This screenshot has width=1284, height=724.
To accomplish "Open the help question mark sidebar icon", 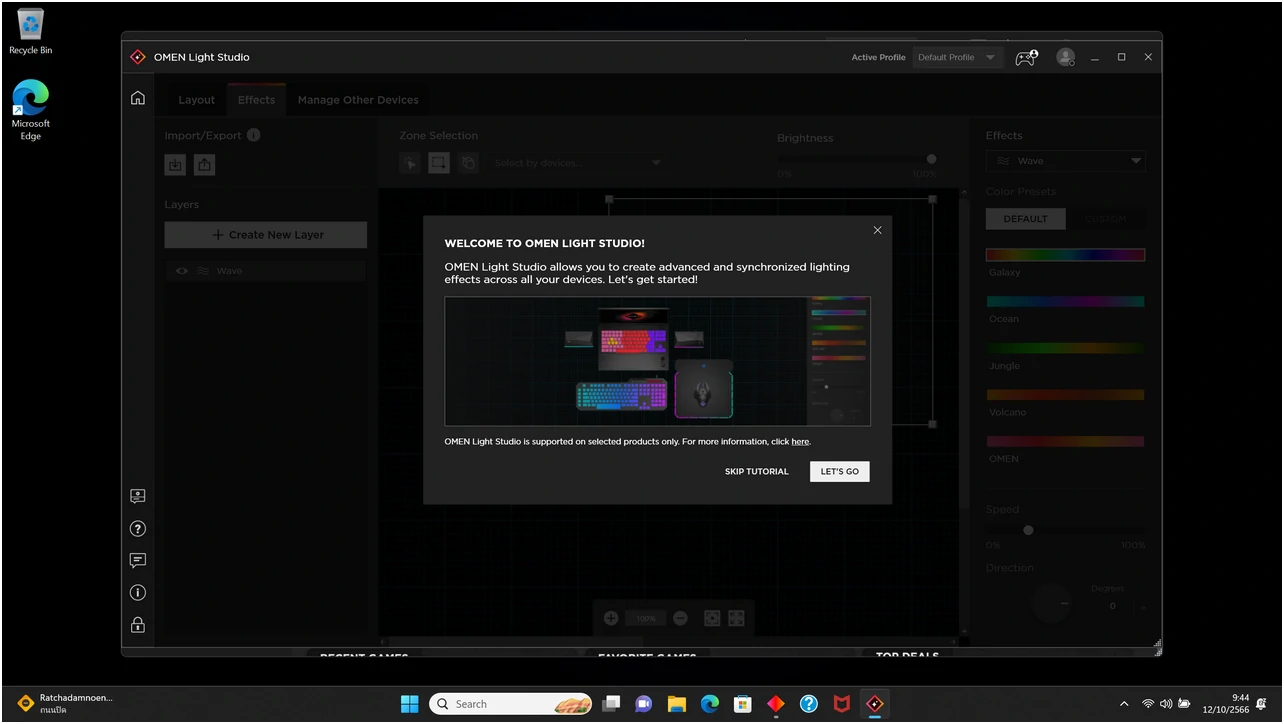I will tap(138, 528).
